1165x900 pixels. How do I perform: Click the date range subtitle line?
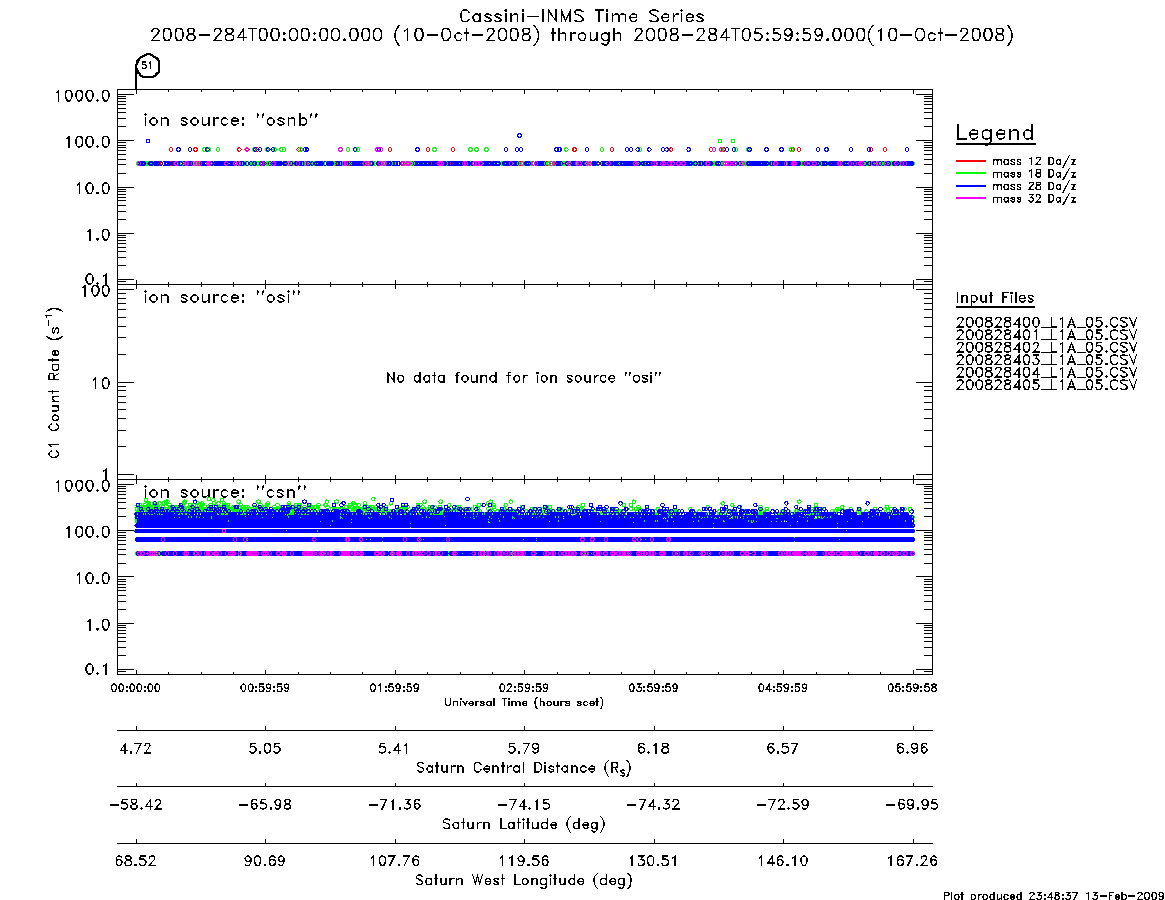[582, 35]
